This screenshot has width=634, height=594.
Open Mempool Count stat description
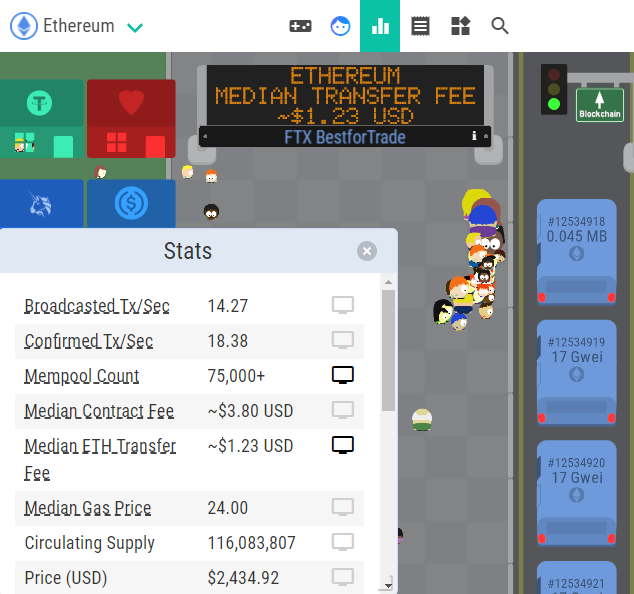pos(82,376)
